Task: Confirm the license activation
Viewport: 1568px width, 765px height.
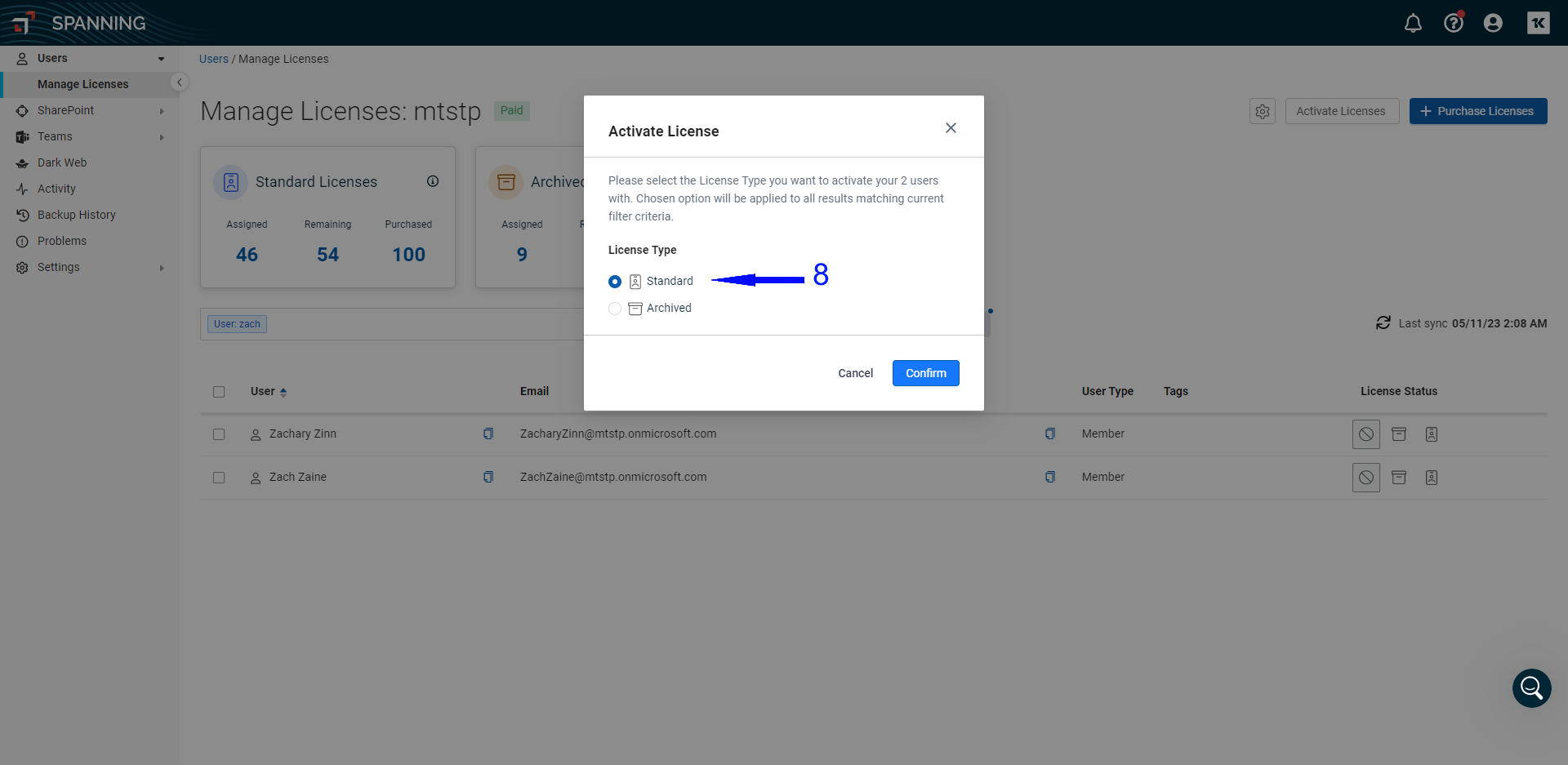Action: (925, 373)
